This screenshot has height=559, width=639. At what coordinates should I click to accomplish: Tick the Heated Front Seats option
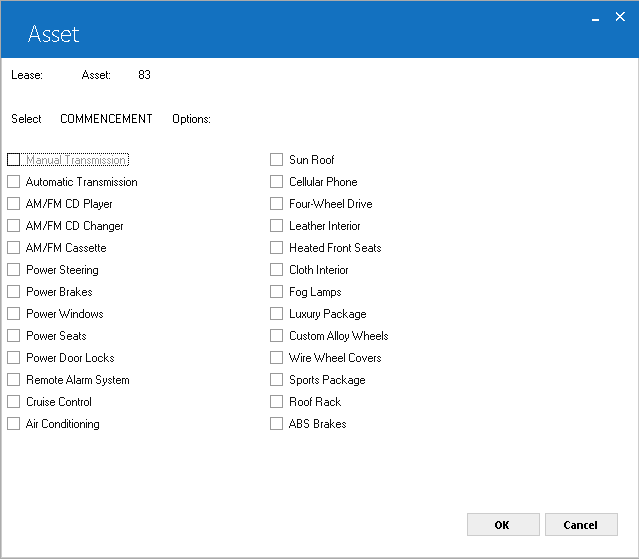click(276, 248)
